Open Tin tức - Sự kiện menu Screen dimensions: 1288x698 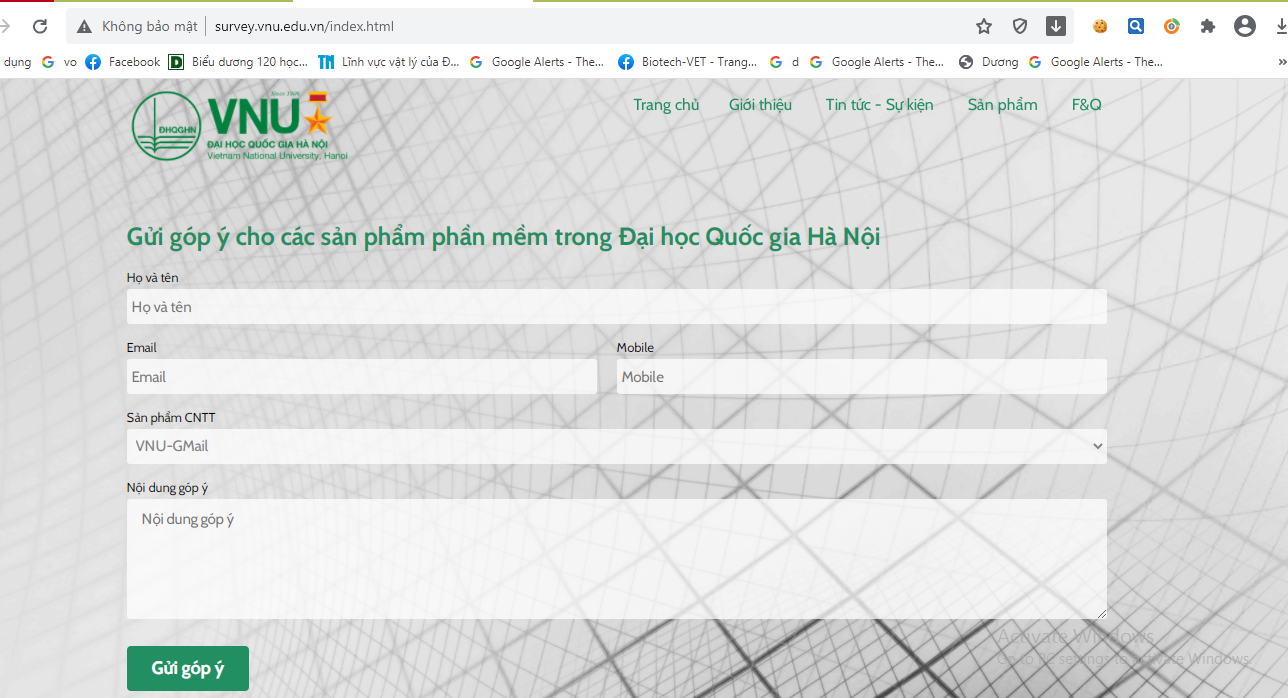(879, 105)
